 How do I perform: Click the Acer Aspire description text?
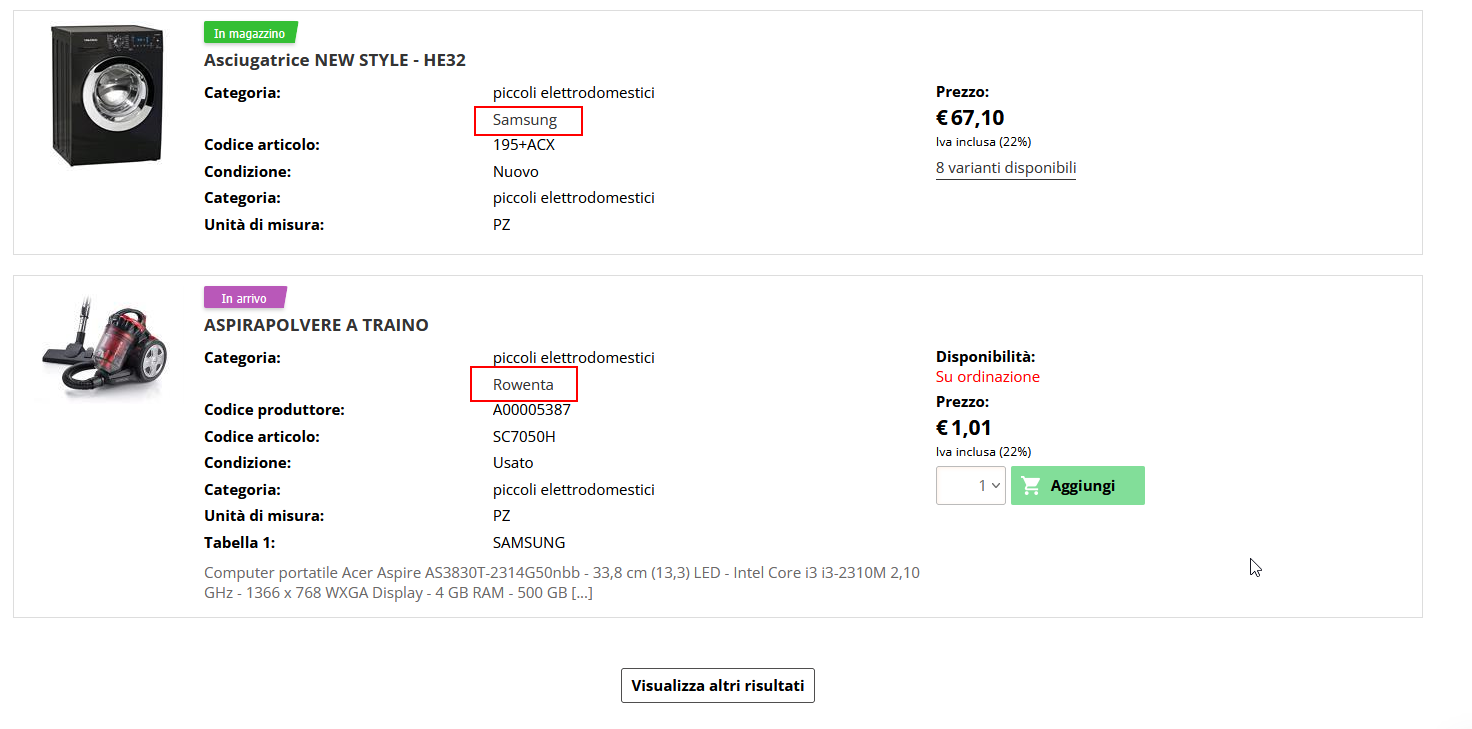pyautogui.click(x=561, y=582)
